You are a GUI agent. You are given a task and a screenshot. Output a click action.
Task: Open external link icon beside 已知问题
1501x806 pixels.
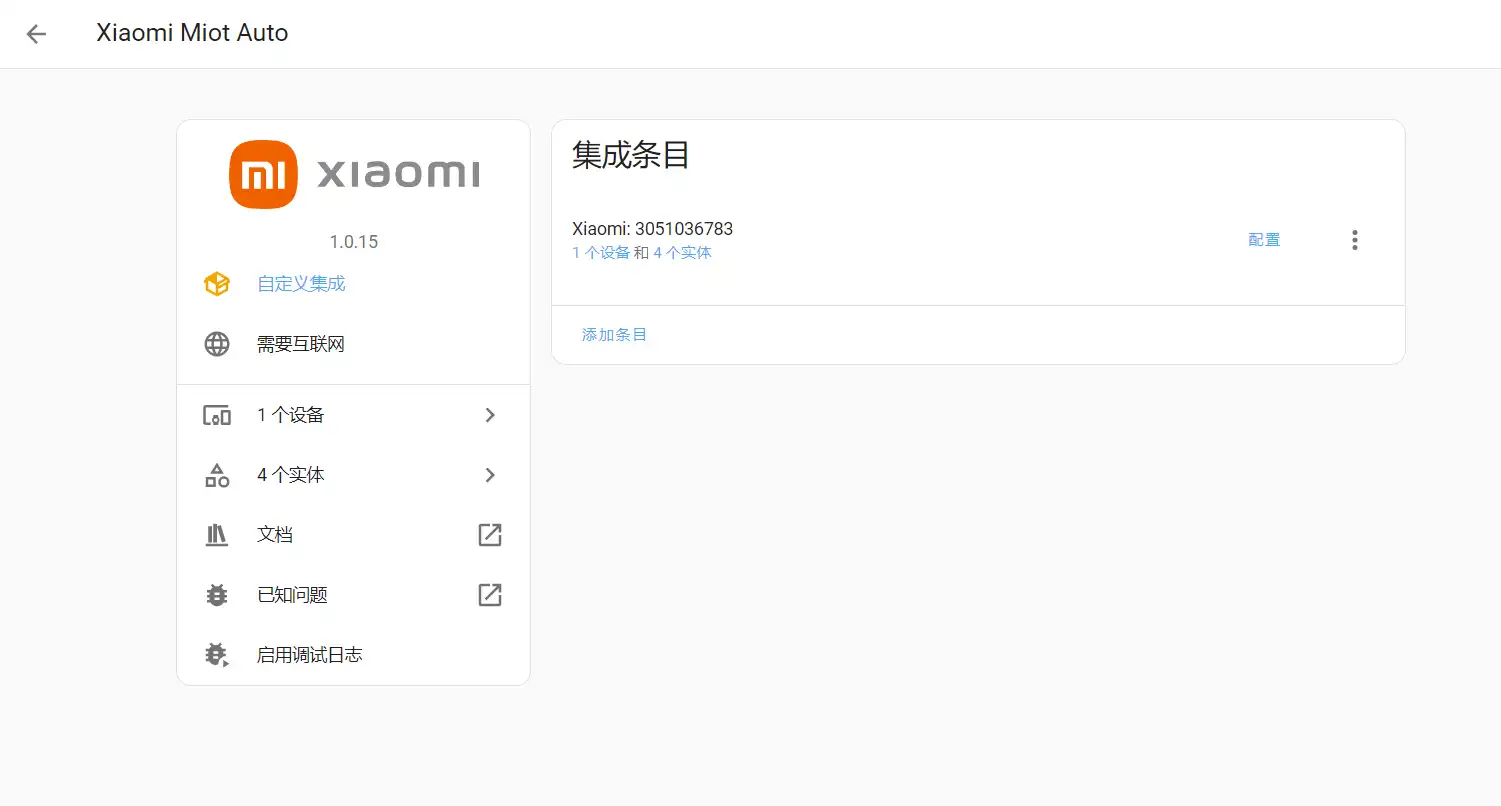click(489, 595)
